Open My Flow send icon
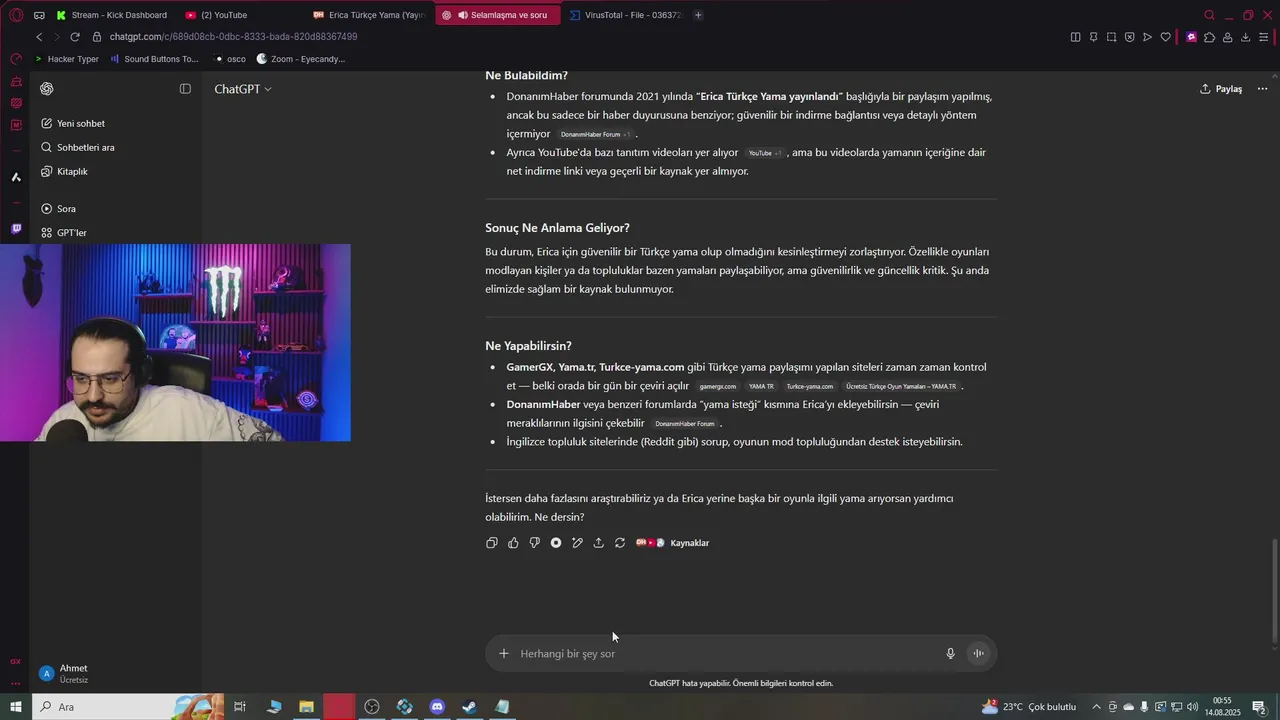 (x=1147, y=37)
